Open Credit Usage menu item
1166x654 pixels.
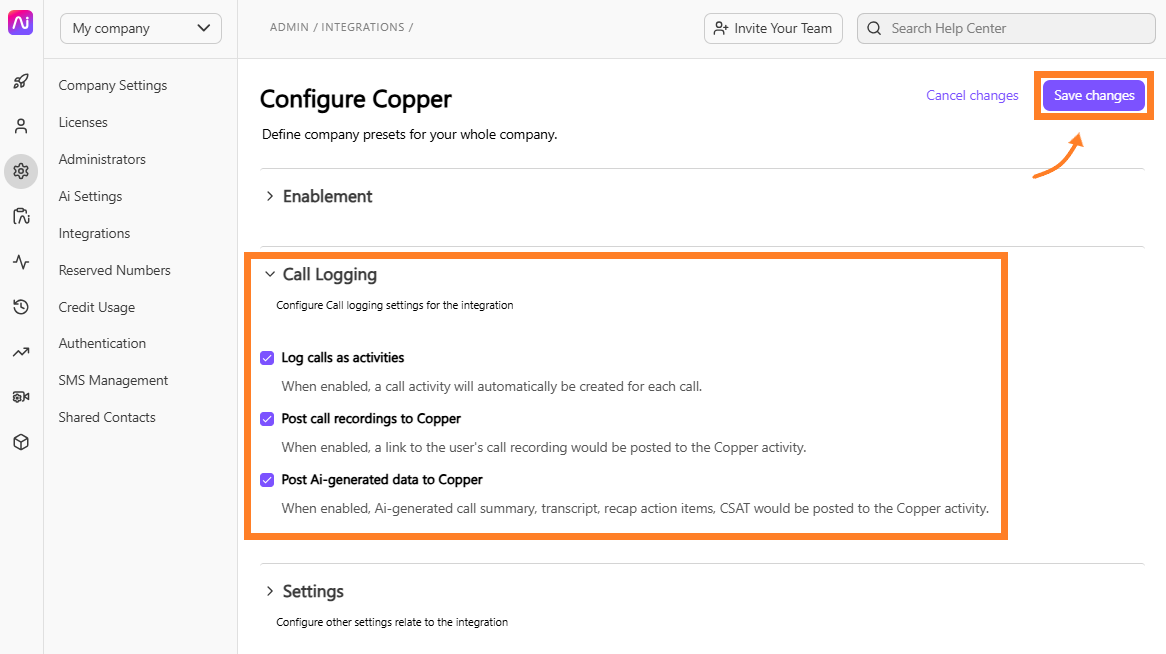pyautogui.click(x=97, y=307)
